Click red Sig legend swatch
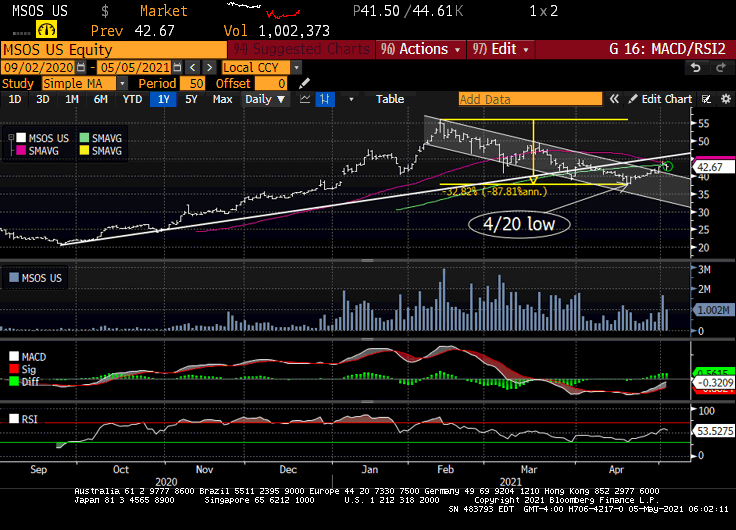The image size is (736, 530). click(14, 369)
